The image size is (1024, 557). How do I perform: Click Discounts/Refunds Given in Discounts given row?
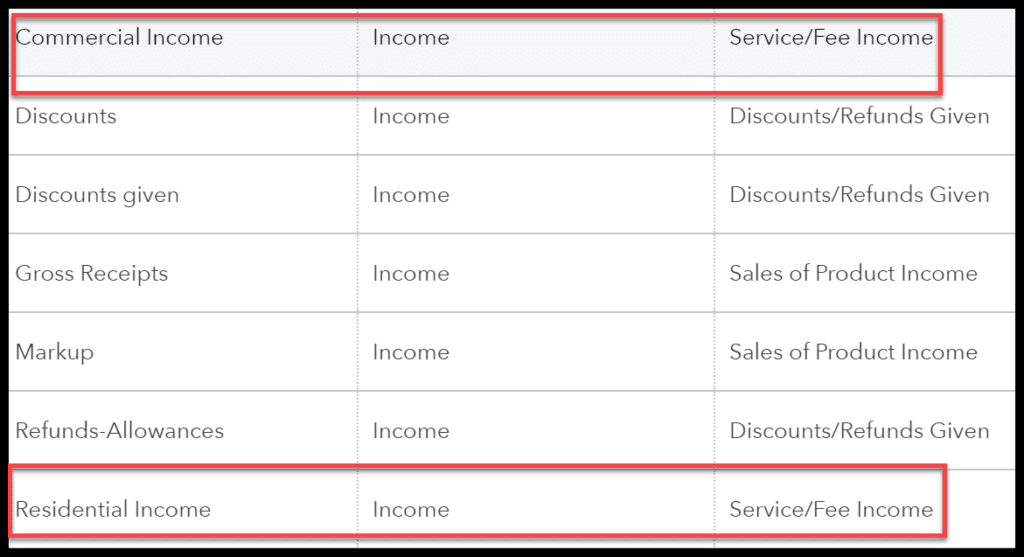(859, 195)
